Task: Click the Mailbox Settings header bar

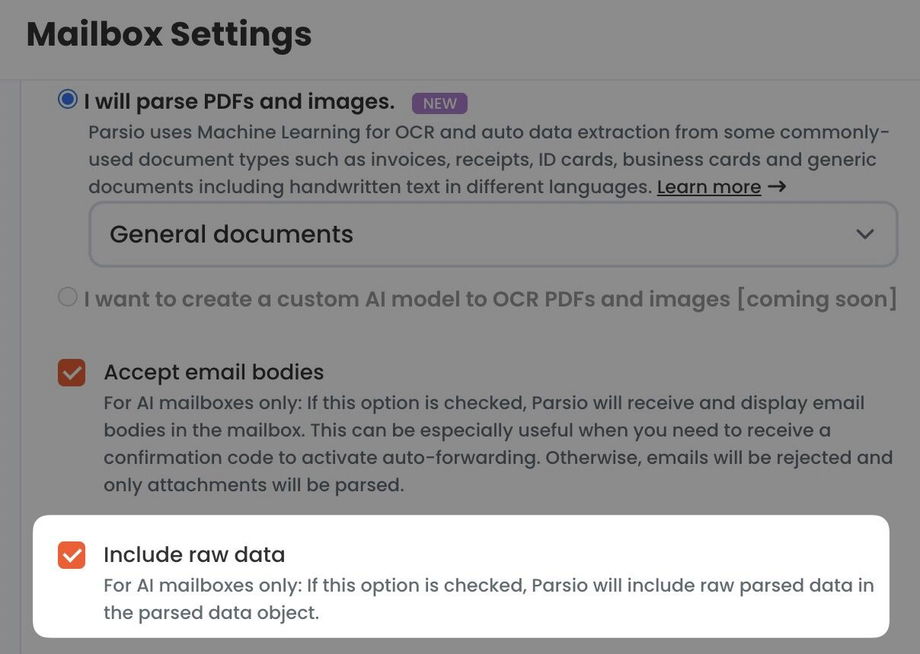Action: tap(600, 38)
